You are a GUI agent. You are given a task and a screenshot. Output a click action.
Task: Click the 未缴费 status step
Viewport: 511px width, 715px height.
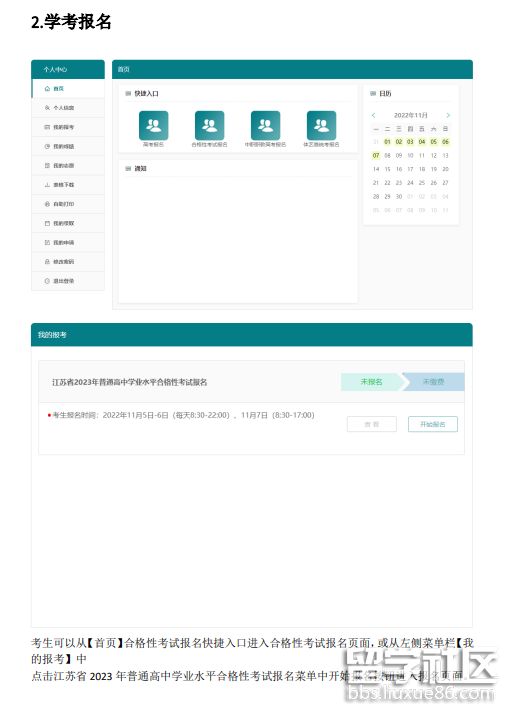(x=434, y=382)
